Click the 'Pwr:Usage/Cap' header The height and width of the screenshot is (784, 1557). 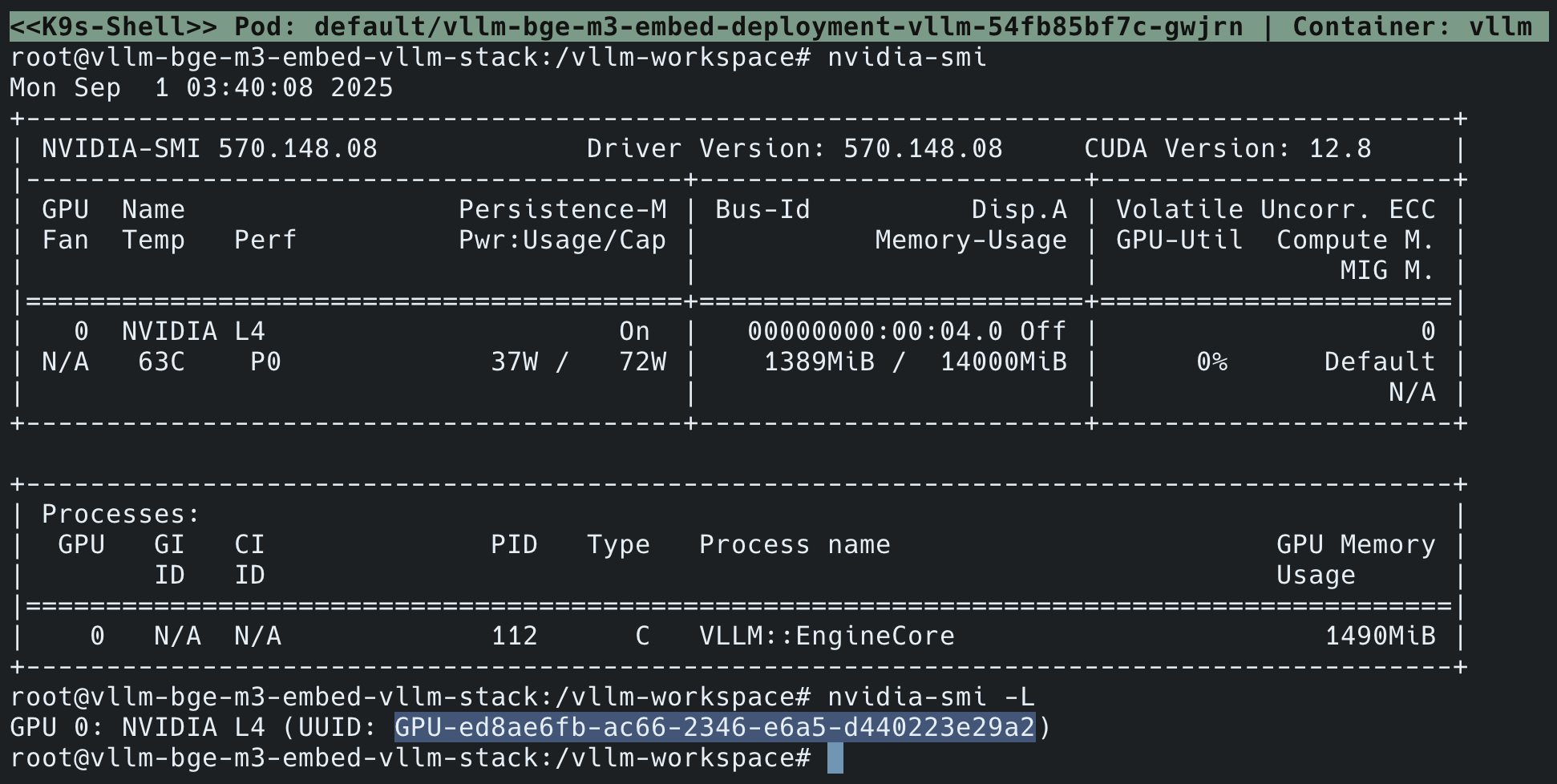(x=562, y=240)
